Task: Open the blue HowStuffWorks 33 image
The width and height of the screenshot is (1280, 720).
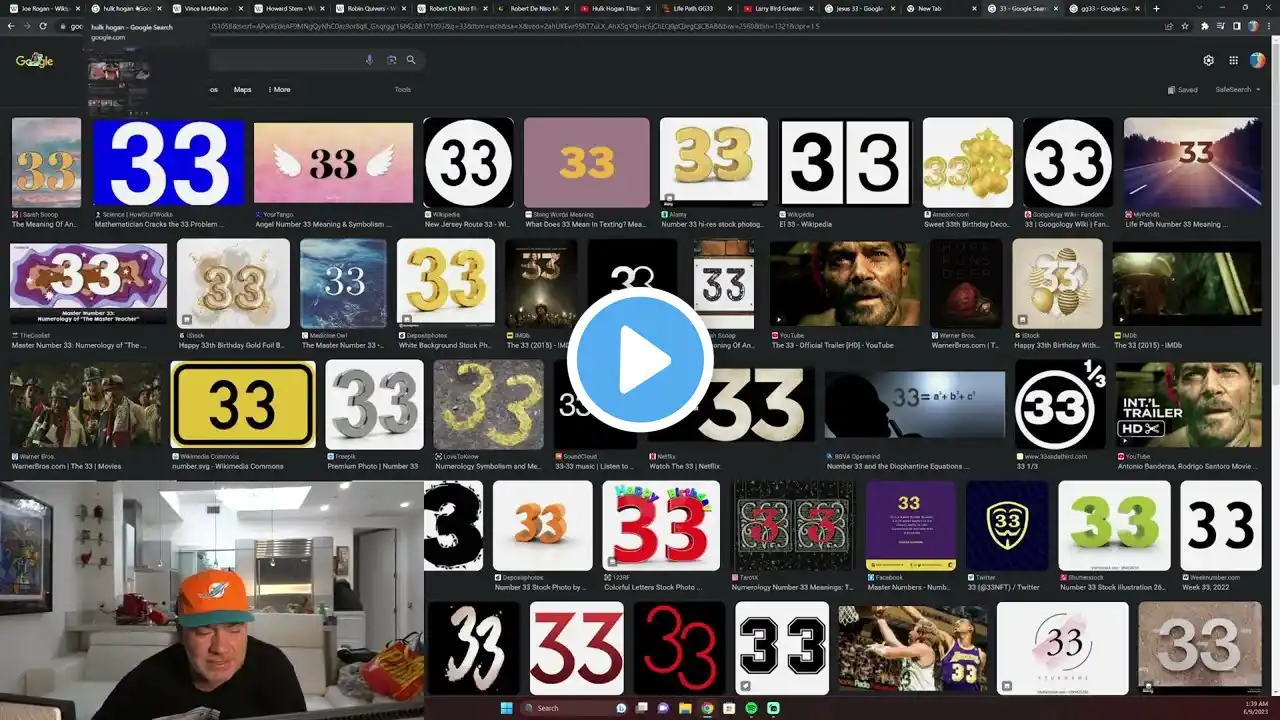Action: (x=168, y=162)
